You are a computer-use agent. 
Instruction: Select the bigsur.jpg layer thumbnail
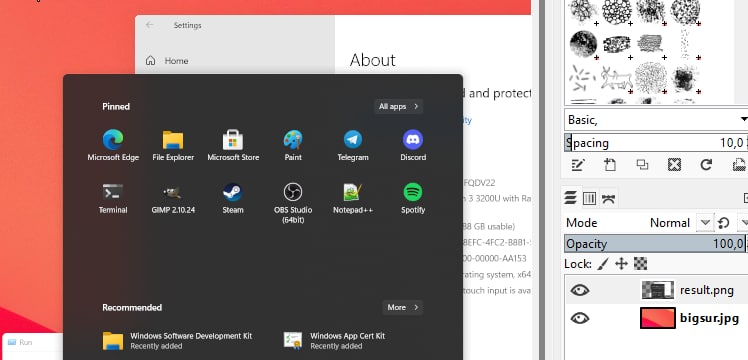[x=657, y=318]
